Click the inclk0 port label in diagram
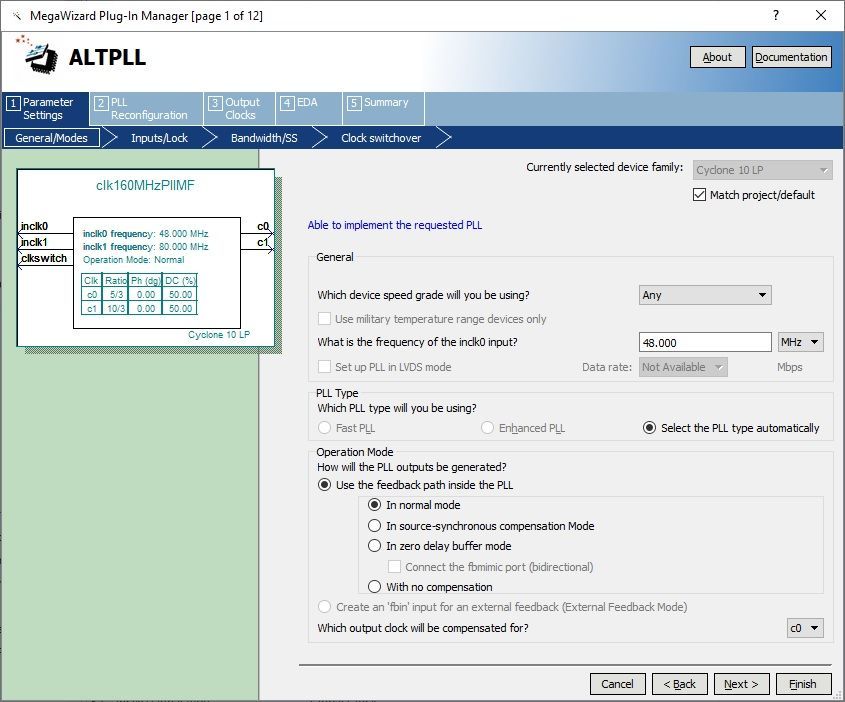Image resolution: width=845 pixels, height=702 pixels. click(34, 226)
